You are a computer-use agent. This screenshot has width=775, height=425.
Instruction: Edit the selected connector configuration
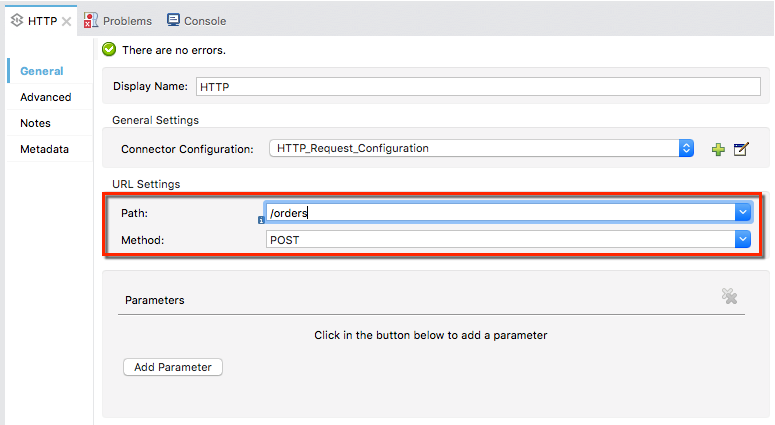(741, 149)
